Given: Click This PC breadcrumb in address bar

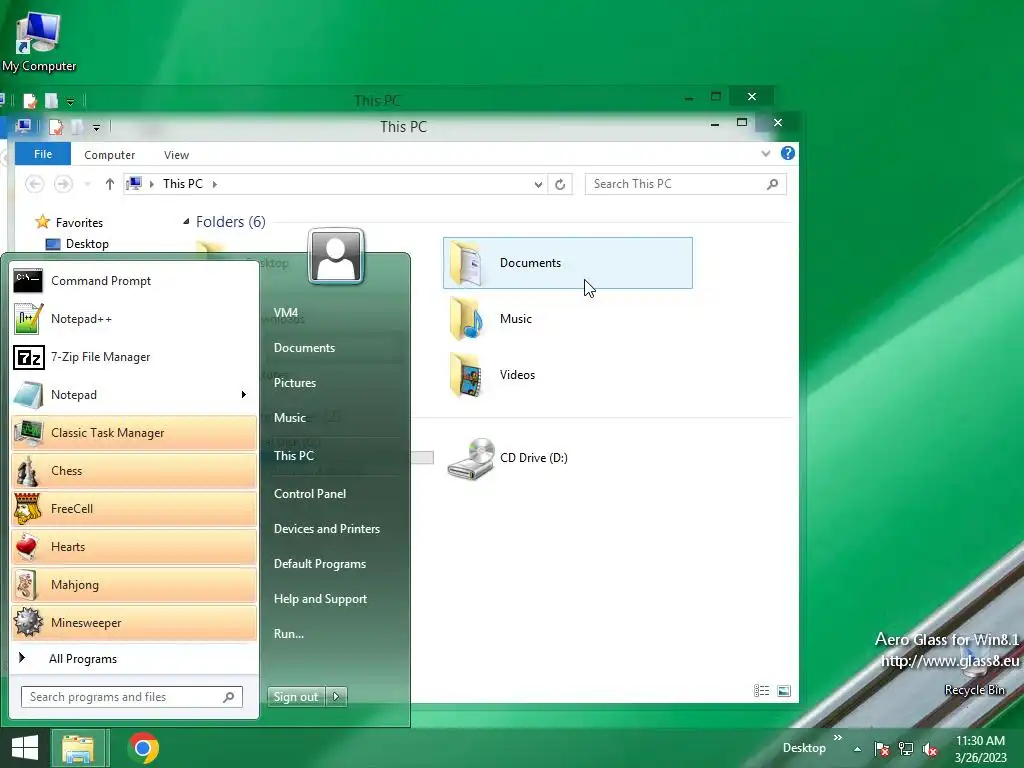Looking at the screenshot, I should (x=183, y=184).
